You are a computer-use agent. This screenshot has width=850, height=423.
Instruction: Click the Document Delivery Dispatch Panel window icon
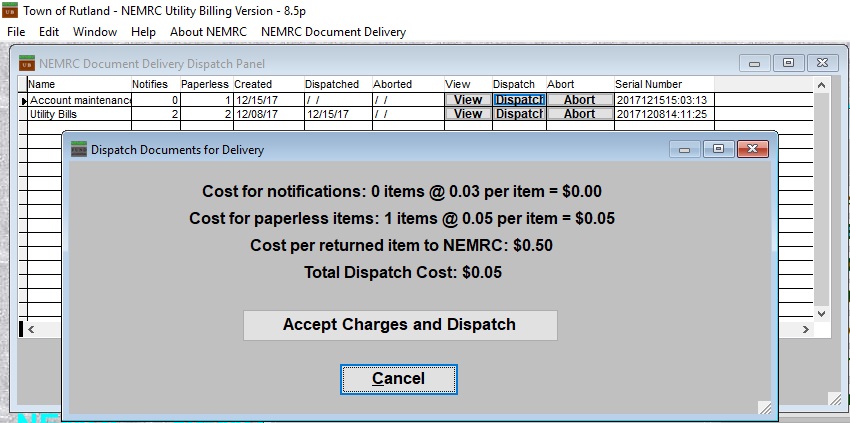tap(27, 62)
